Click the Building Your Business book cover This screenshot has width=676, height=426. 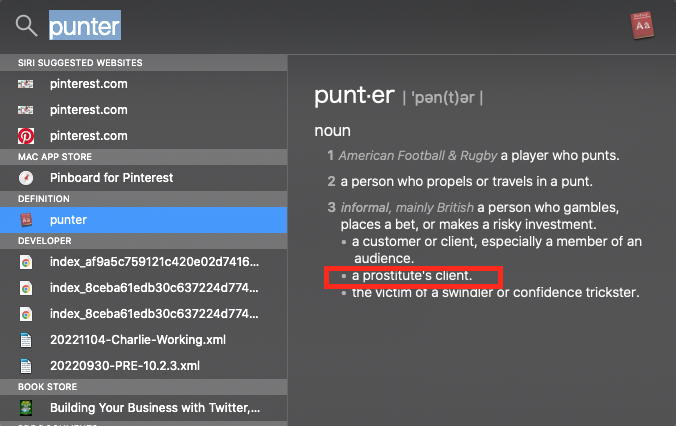26,408
